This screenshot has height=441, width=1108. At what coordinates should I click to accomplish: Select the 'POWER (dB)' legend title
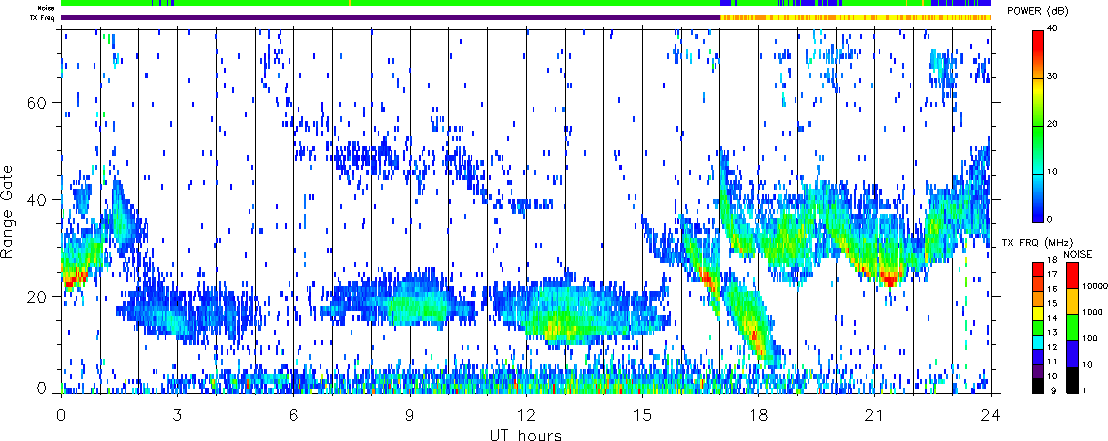[1039, 12]
